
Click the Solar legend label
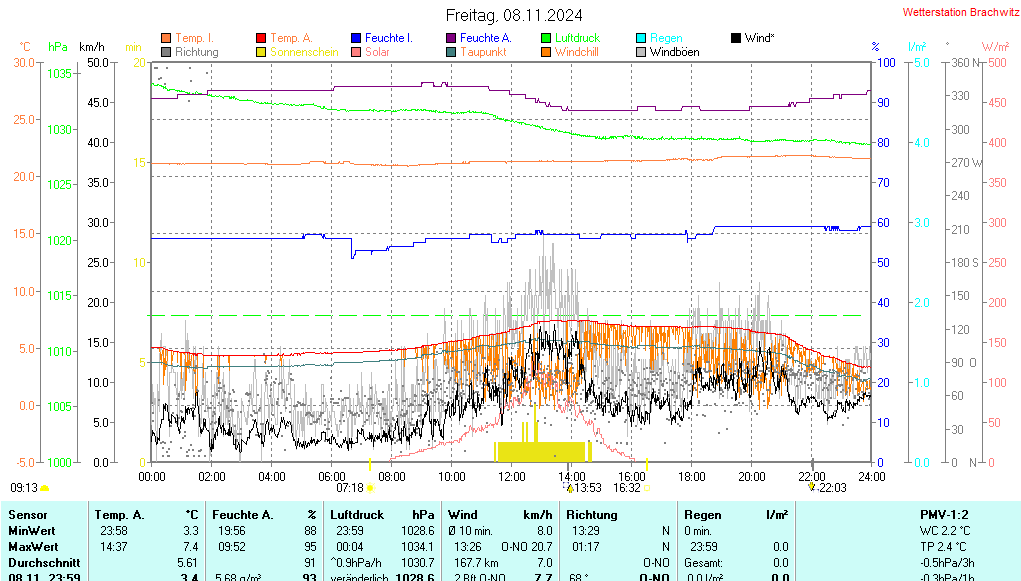[x=377, y=52]
